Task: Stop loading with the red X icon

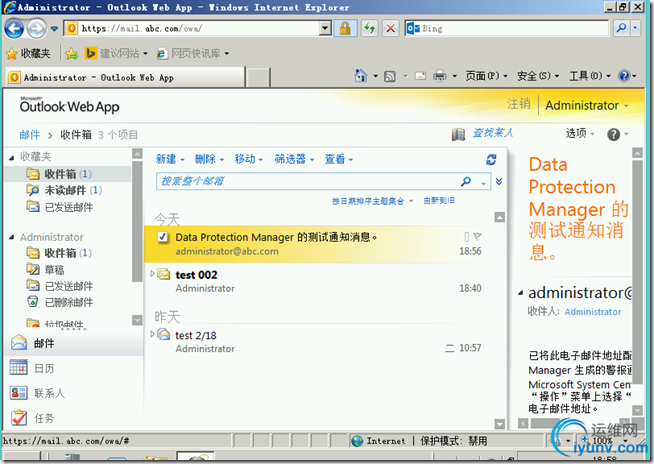Action: pos(390,28)
